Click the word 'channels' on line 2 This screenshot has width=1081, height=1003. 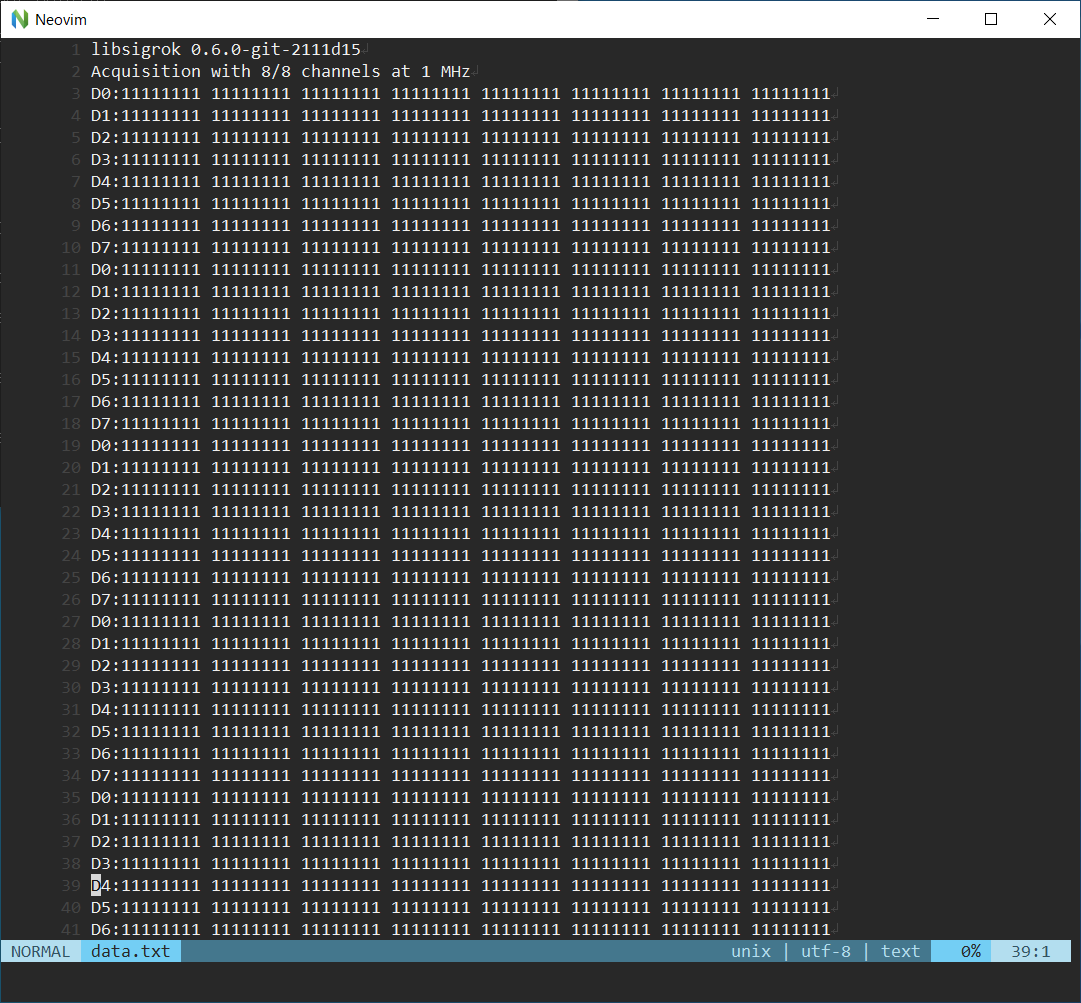pos(341,72)
